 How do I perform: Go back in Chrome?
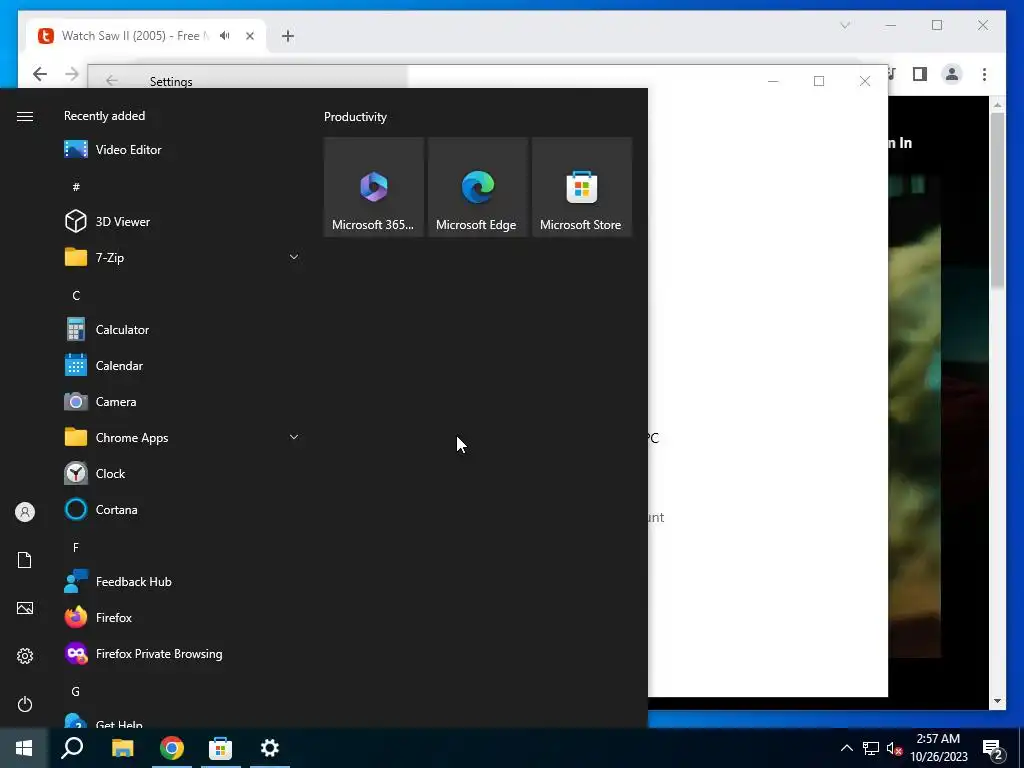pyautogui.click(x=40, y=74)
